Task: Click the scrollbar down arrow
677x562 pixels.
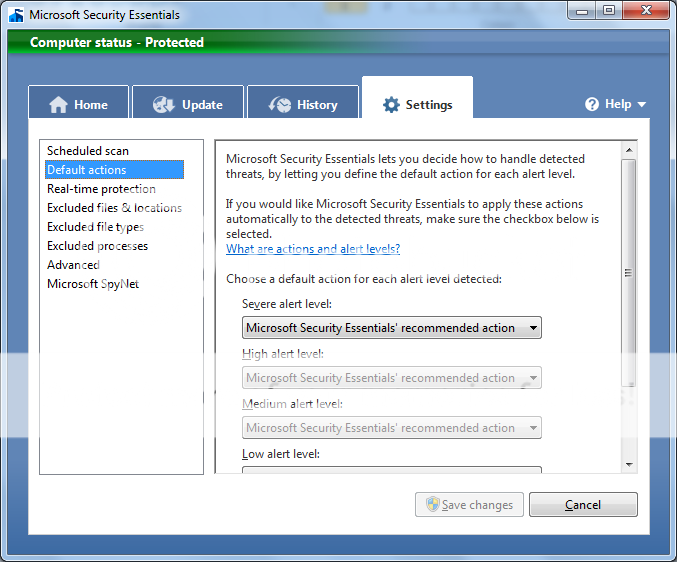Action: tap(629, 465)
